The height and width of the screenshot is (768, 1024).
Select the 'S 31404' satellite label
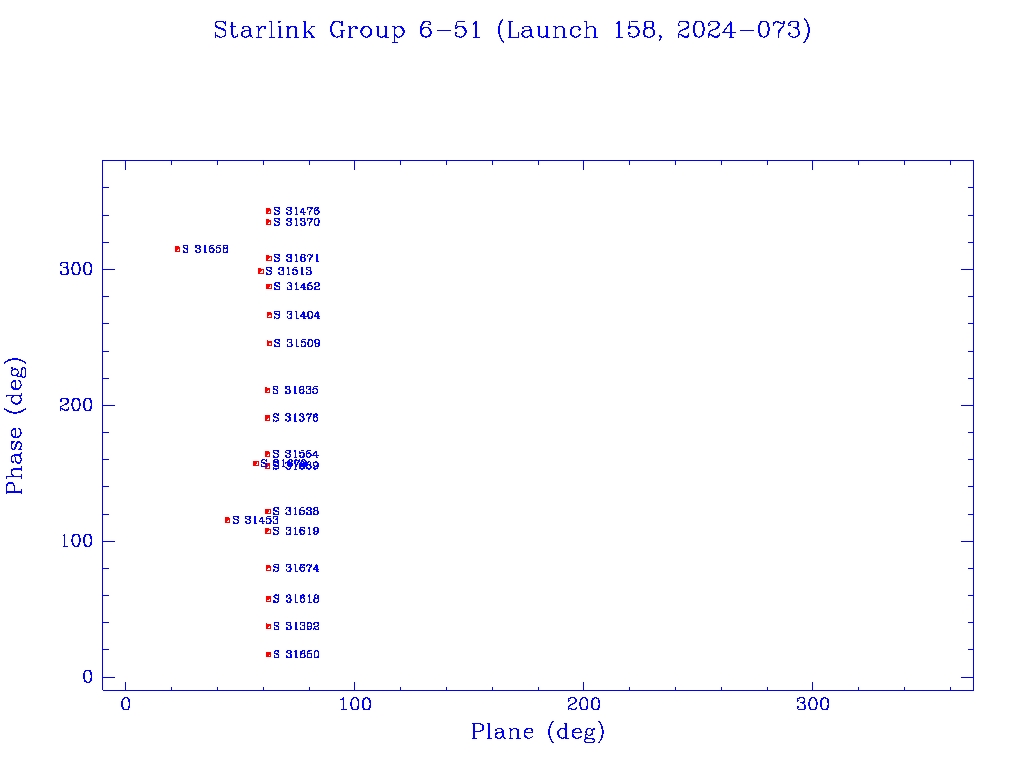[x=296, y=315]
